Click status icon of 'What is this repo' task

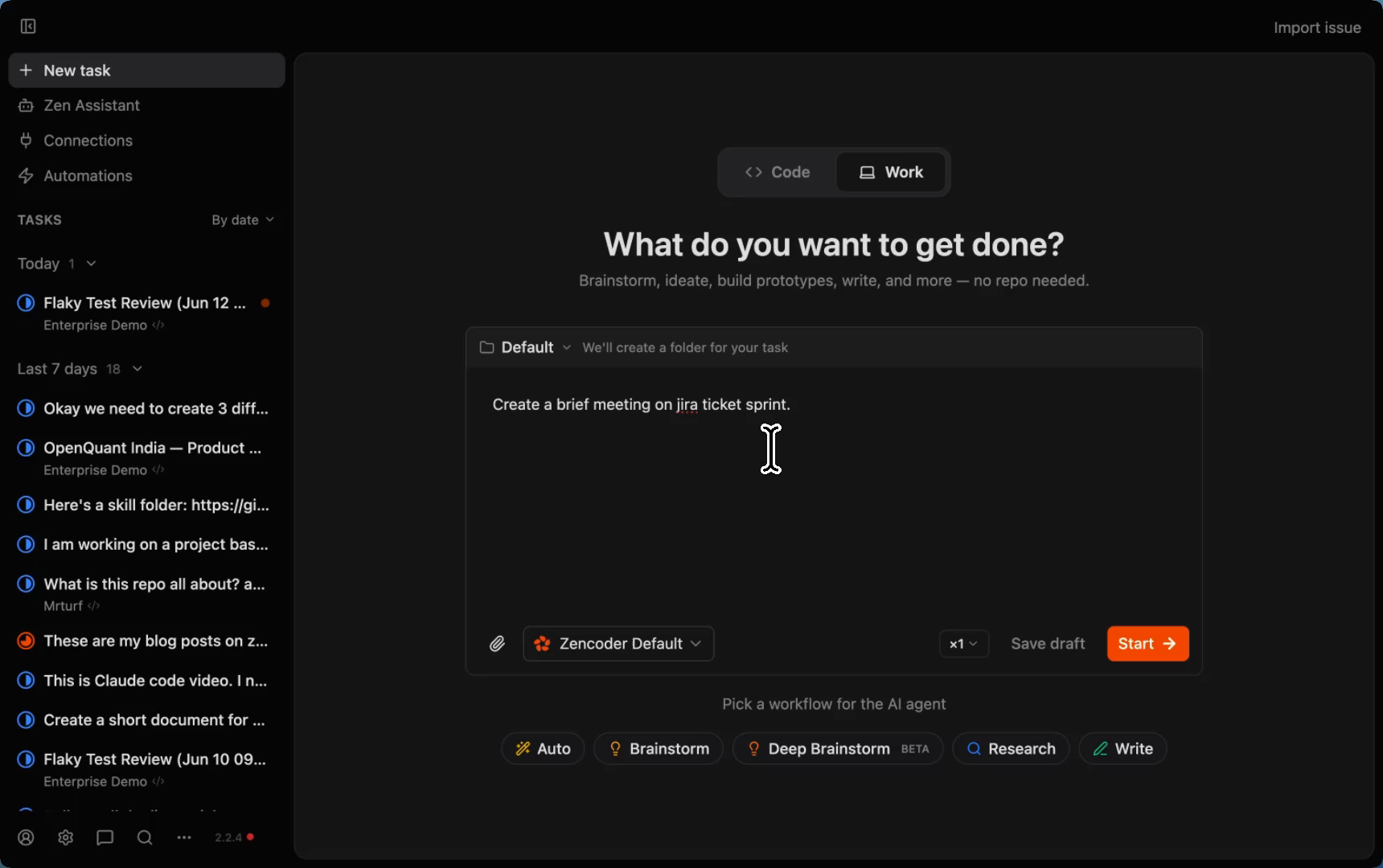26,583
